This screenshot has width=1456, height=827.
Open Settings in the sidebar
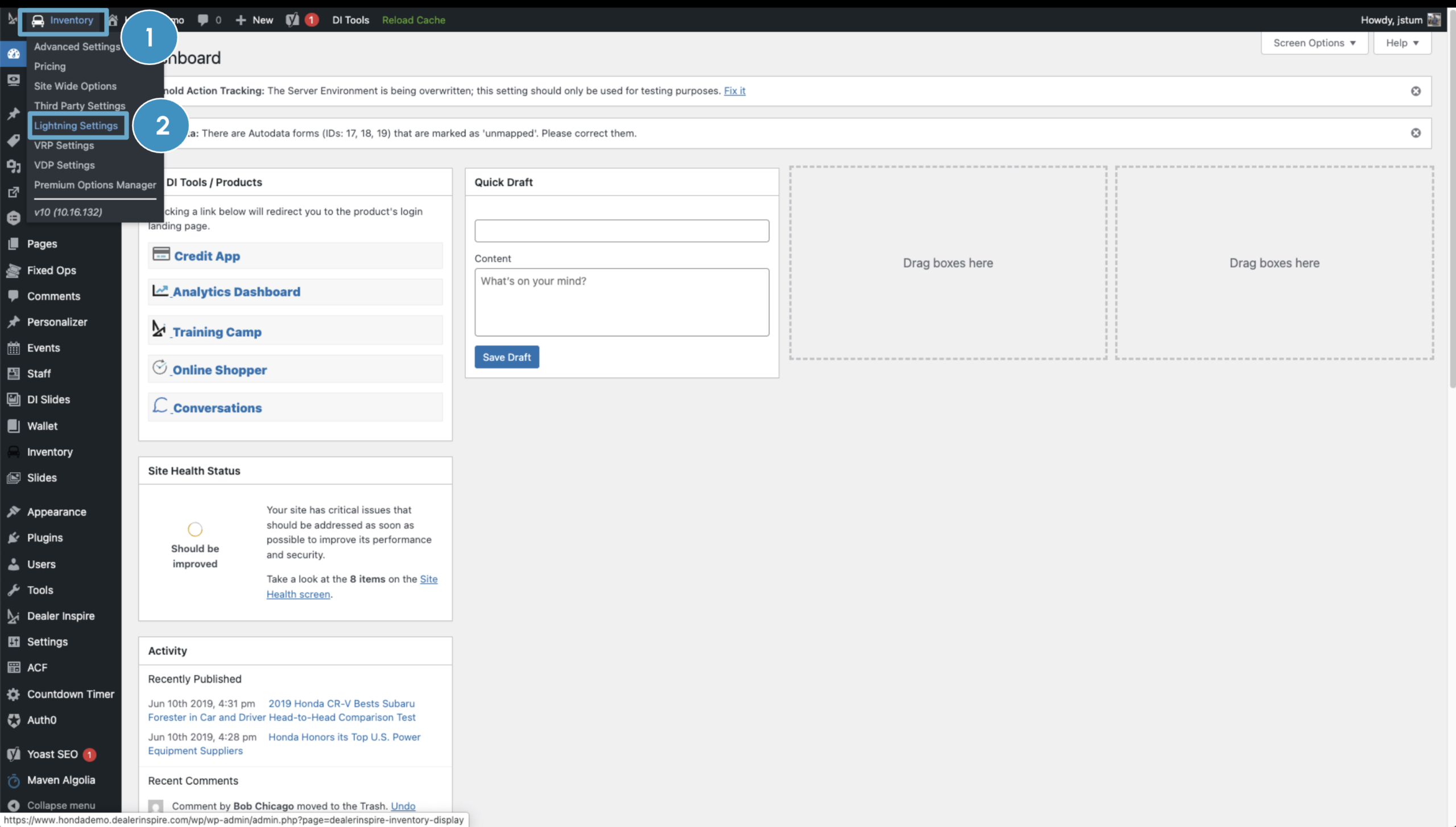pos(47,642)
